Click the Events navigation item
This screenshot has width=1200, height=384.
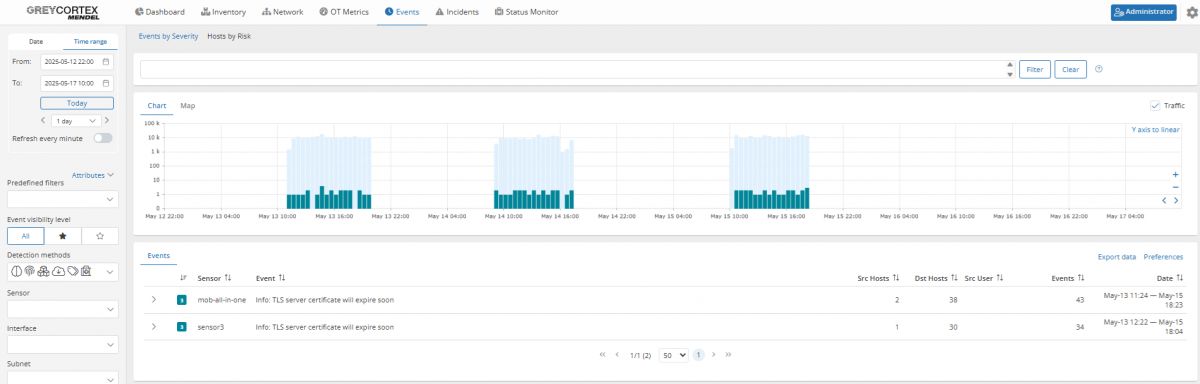click(x=401, y=12)
